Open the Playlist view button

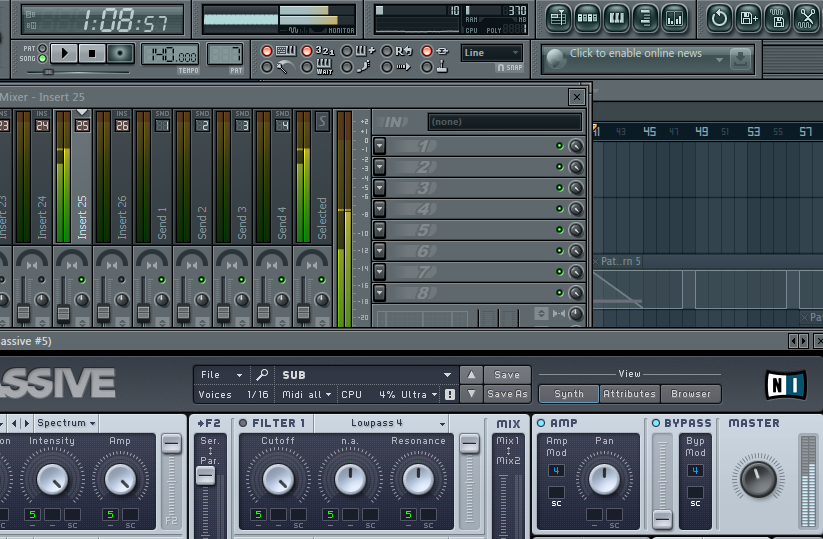pyautogui.click(x=559, y=18)
